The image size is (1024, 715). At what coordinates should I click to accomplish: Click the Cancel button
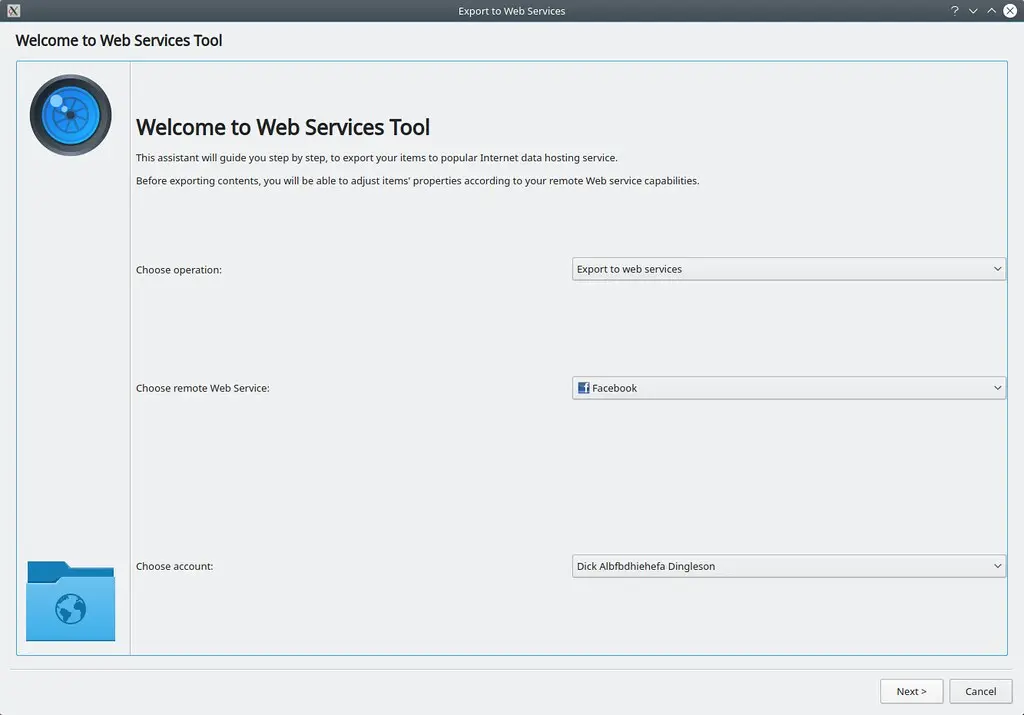pos(979,691)
